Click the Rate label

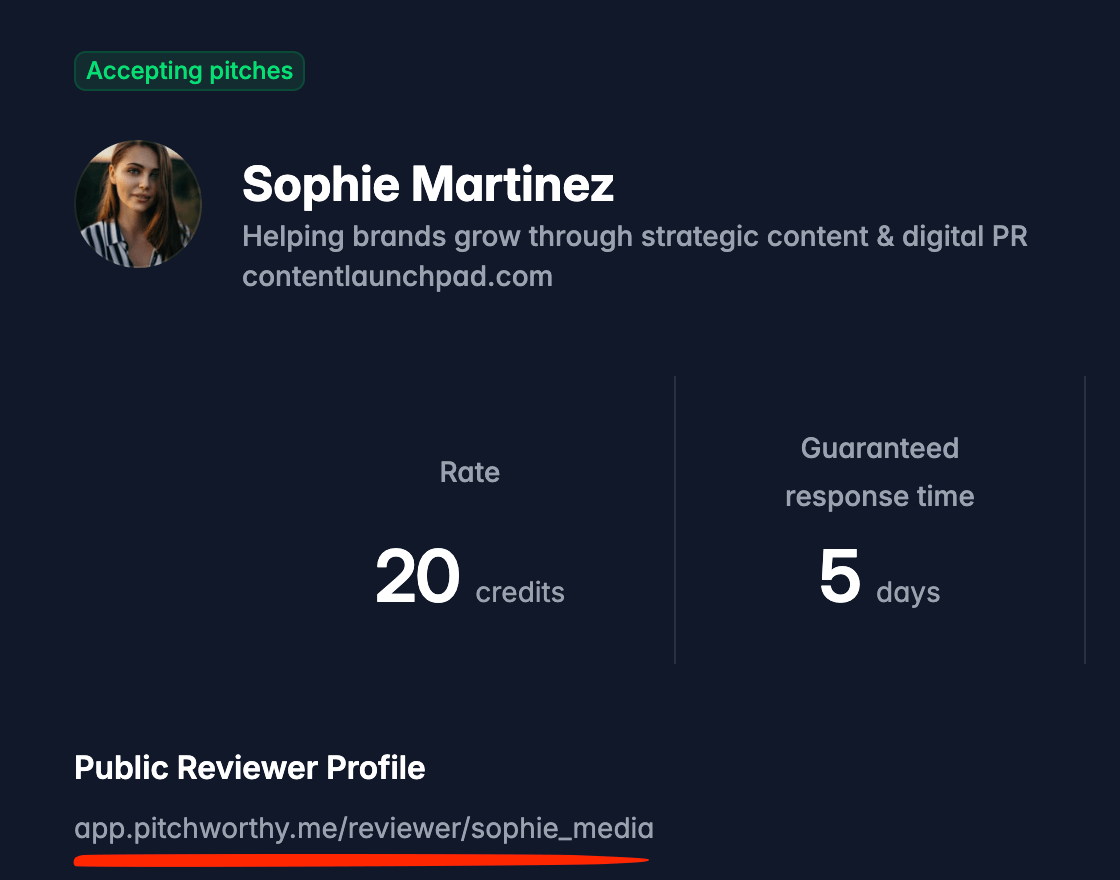[469, 472]
